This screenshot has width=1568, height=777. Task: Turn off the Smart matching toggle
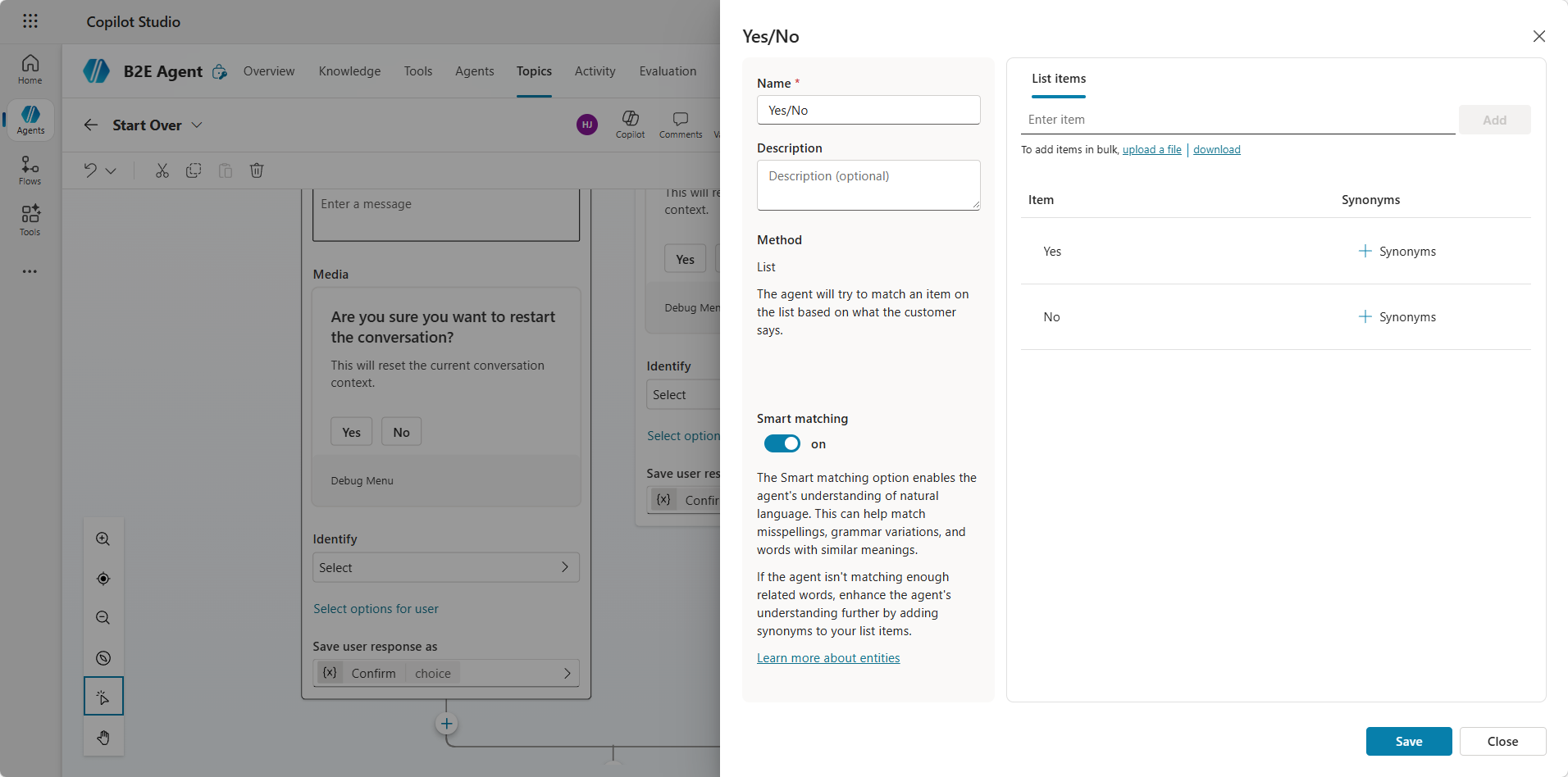point(782,443)
